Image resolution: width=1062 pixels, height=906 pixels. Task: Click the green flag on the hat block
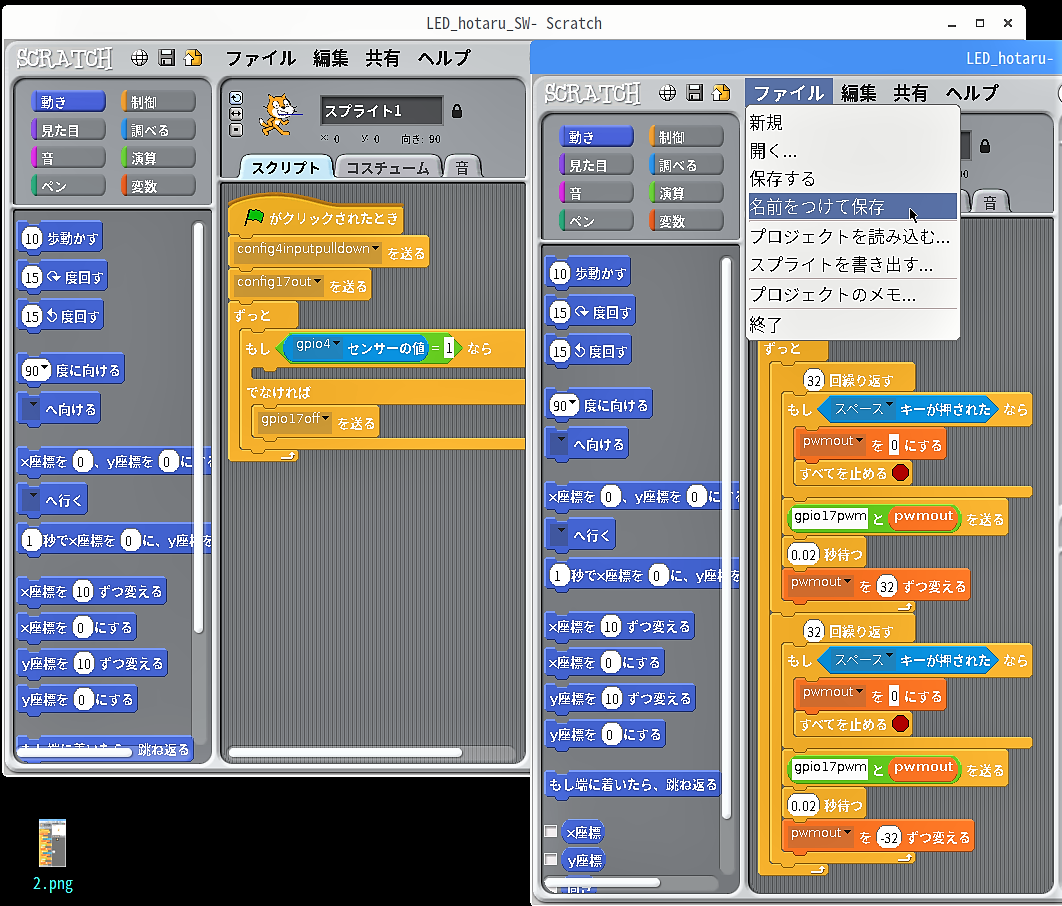pyautogui.click(x=254, y=217)
